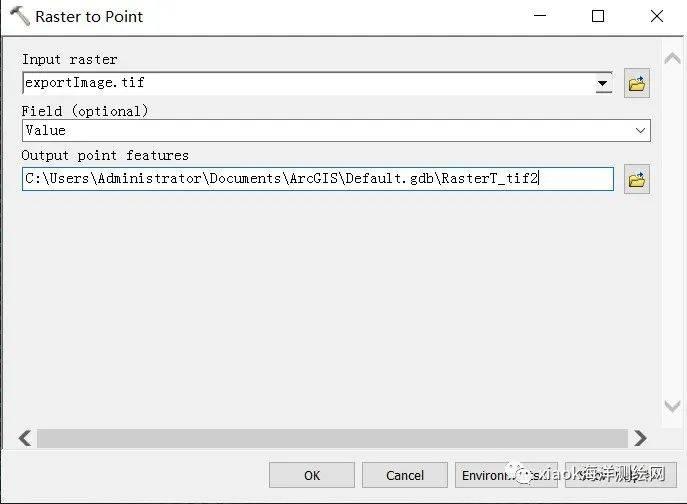Screen dimensions: 687x504
Task: Minimize the Raster to Point dialog
Action: coord(540,16)
